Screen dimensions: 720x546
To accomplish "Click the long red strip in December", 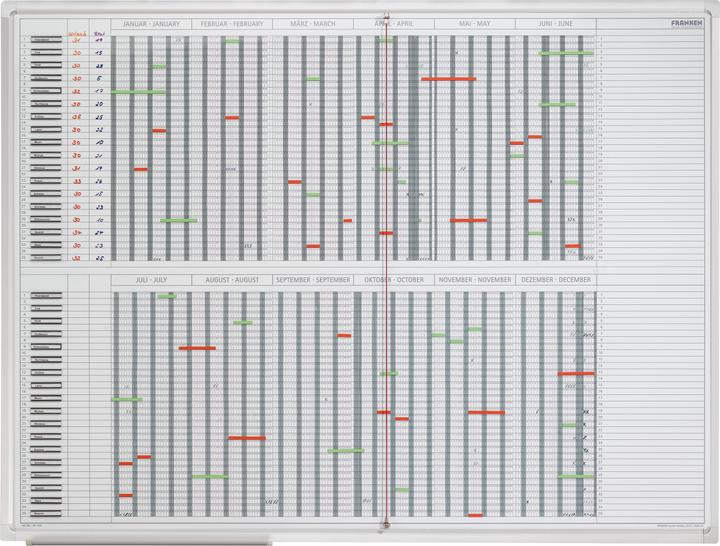I will (576, 374).
